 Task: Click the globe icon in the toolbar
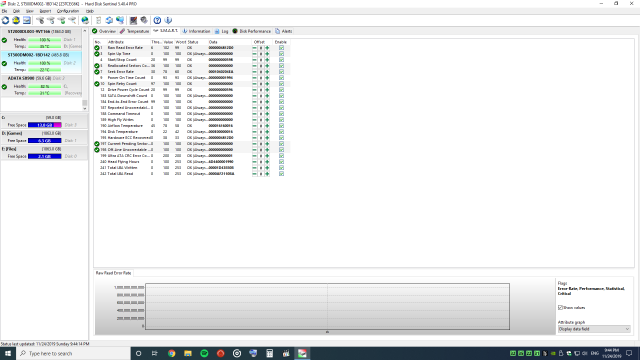[85, 20]
